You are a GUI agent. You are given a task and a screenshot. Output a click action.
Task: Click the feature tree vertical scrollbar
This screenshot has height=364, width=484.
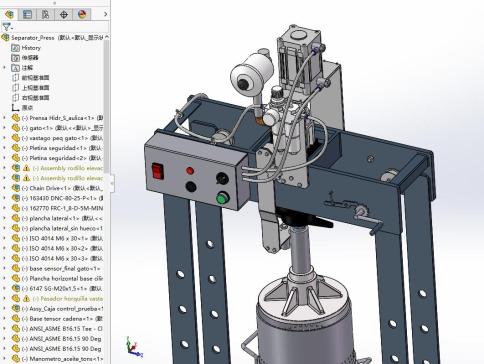[x=106, y=107]
